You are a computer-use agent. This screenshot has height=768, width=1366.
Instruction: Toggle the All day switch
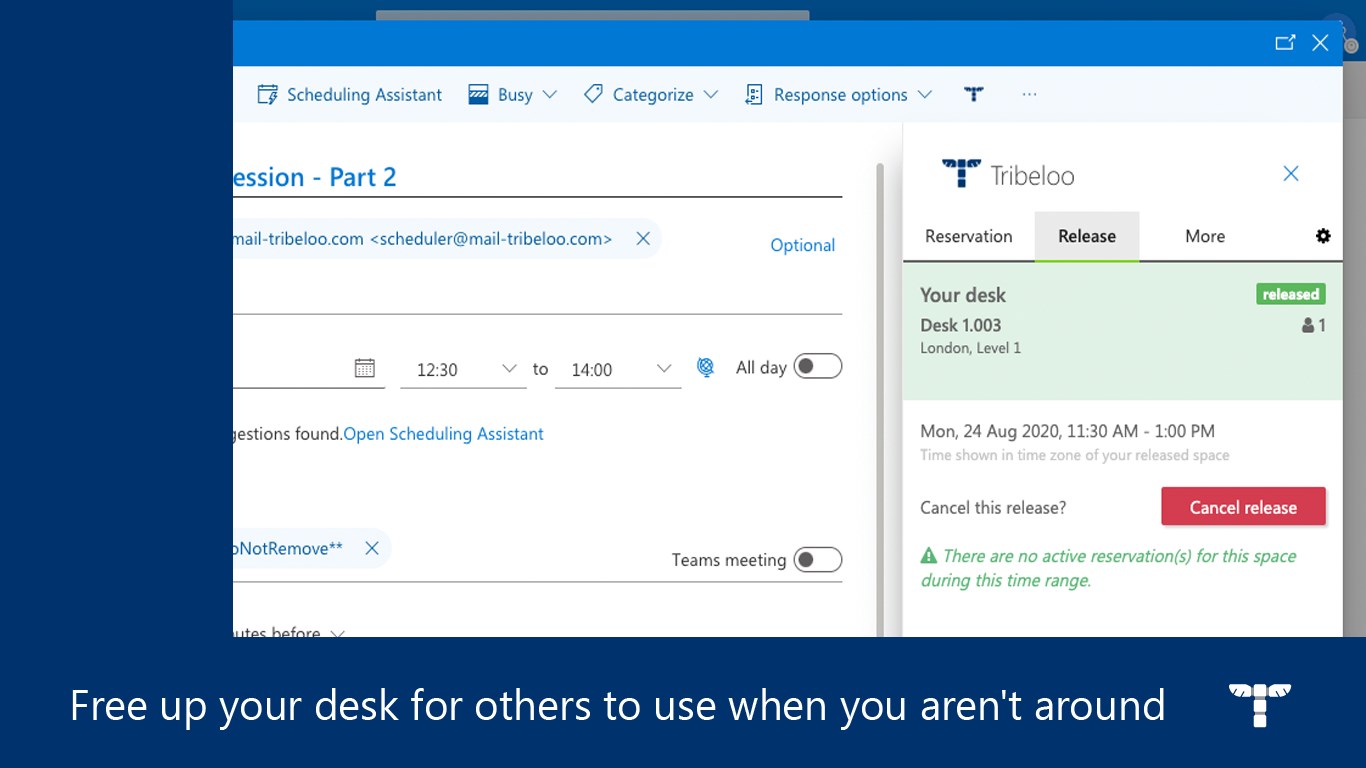pos(818,366)
